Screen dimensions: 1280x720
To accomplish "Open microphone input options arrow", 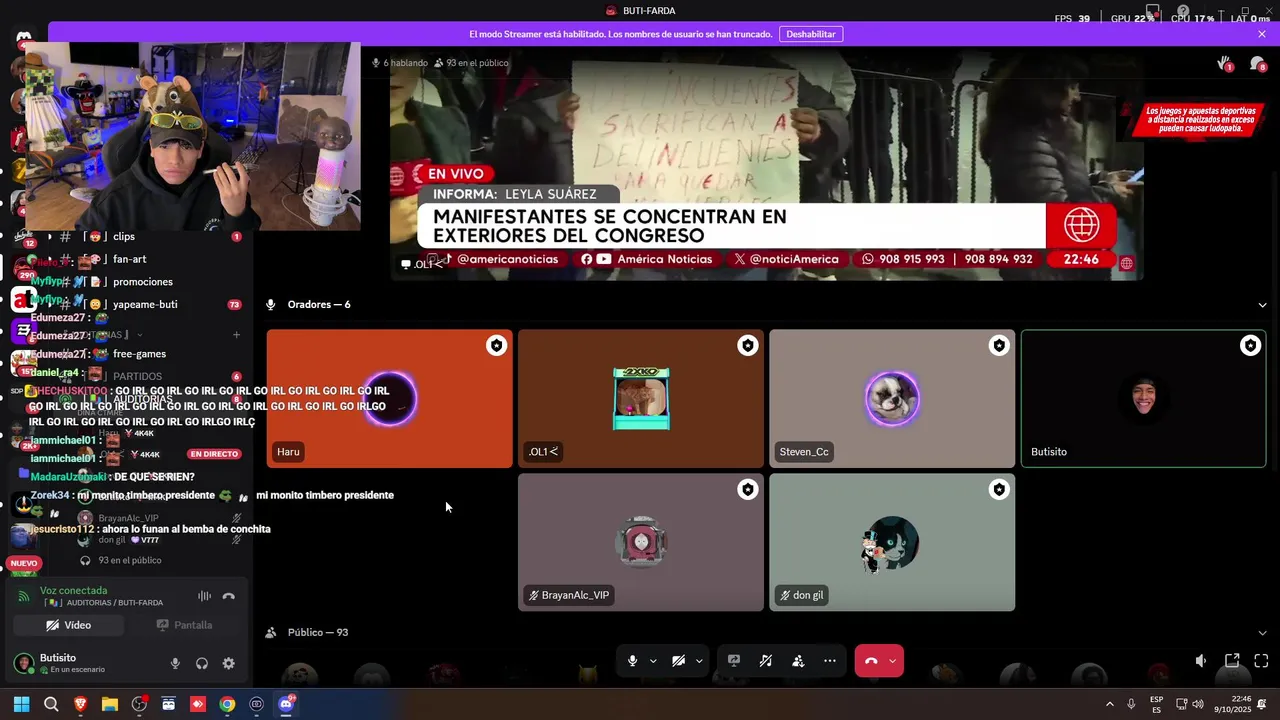I will [653, 661].
